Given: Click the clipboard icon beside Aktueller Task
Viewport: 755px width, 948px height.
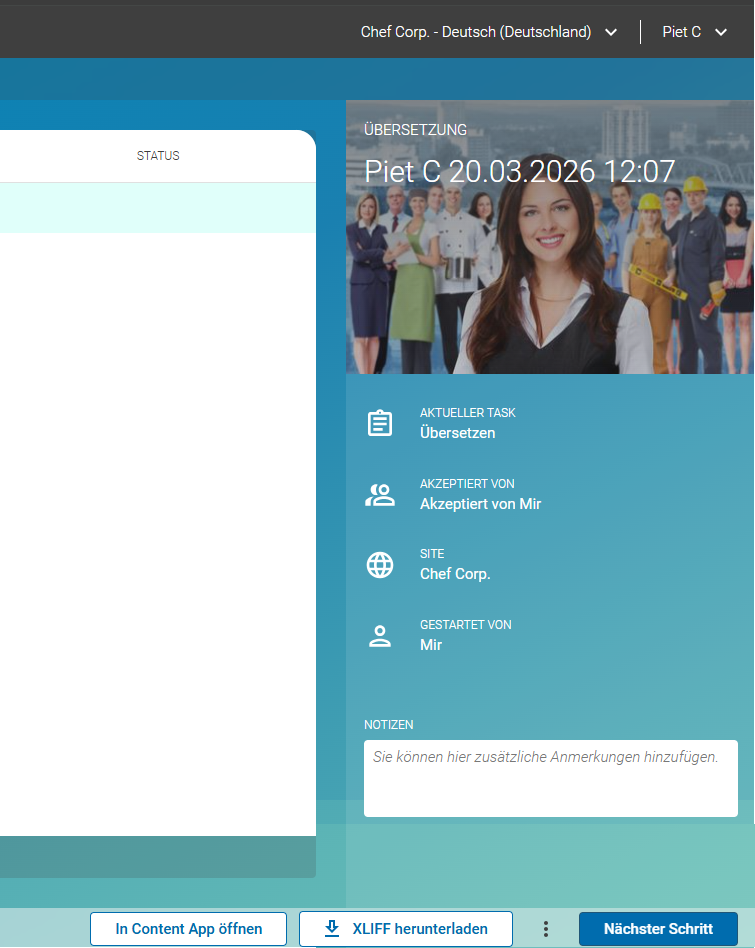Looking at the screenshot, I should click(x=380, y=423).
